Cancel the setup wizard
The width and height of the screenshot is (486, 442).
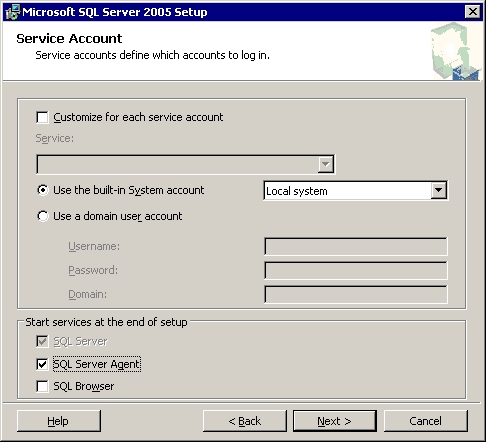pyautogui.click(x=426, y=421)
